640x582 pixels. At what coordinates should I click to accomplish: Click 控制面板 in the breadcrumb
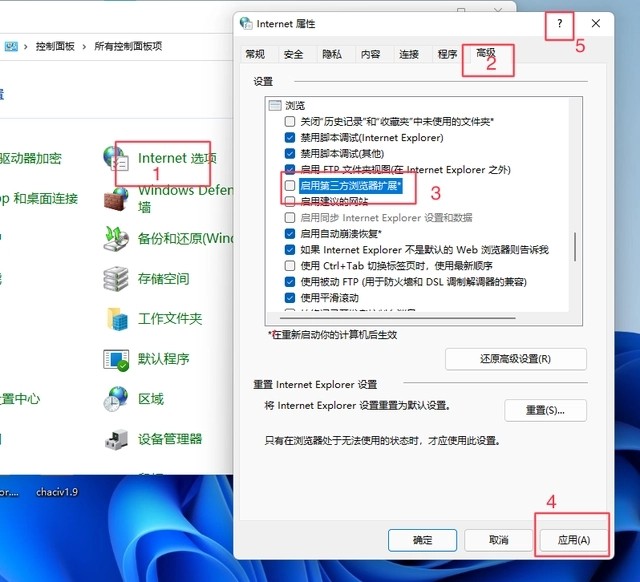(55, 46)
